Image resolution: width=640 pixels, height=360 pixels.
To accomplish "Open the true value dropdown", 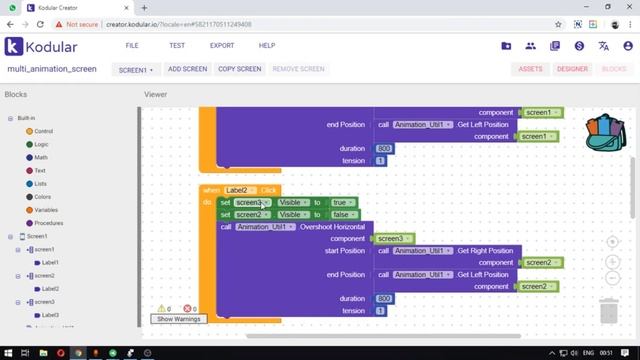I will 342,202.
